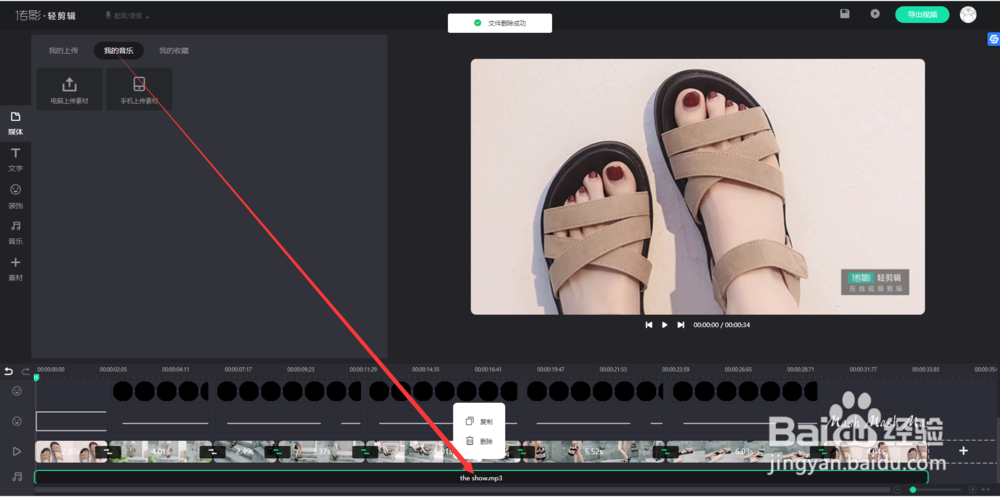The height and width of the screenshot is (497, 1000).
Task: Open the 音乐 music sidebar panel
Action: point(15,233)
